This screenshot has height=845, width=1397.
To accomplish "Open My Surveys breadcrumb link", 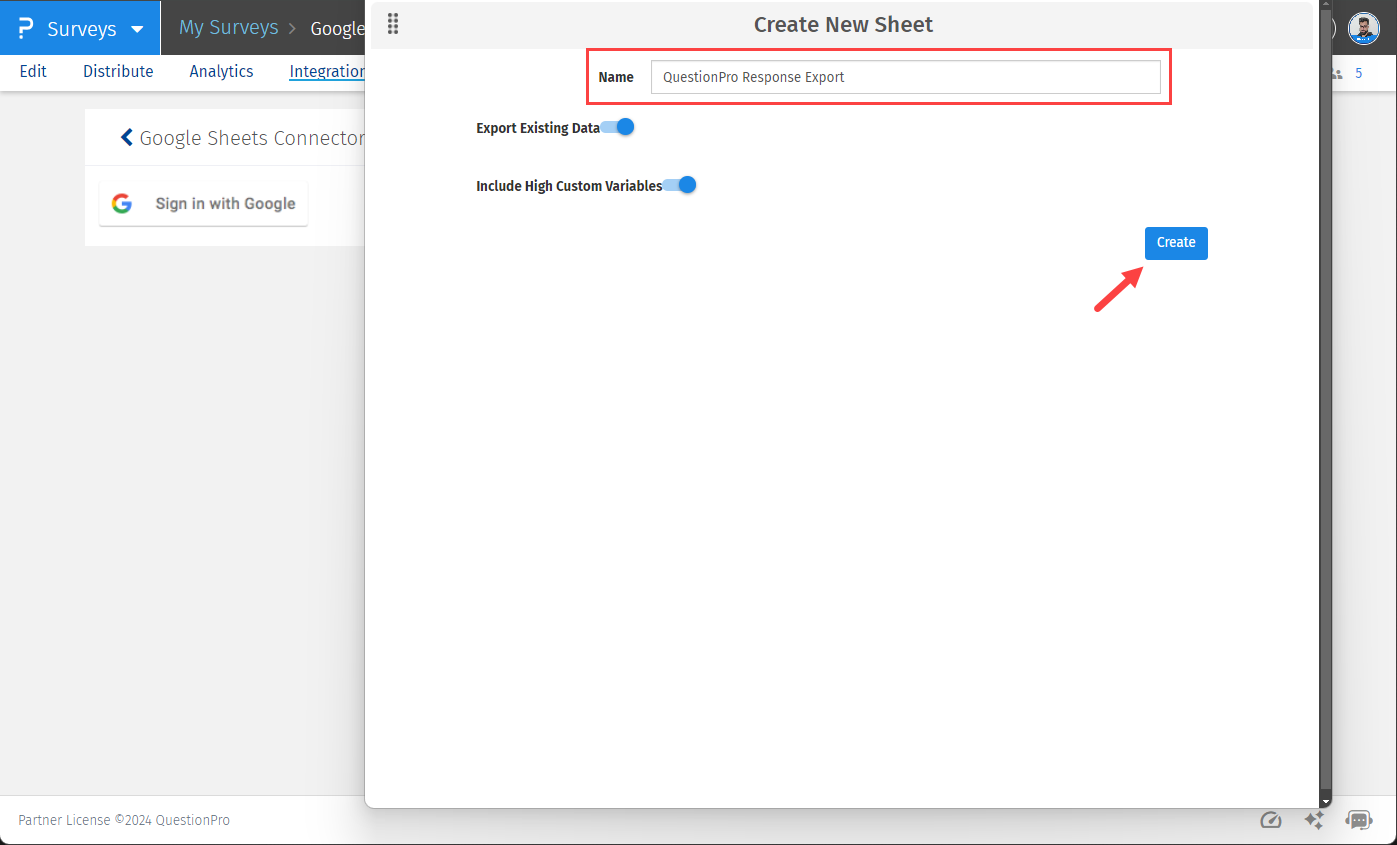I will pos(228,27).
